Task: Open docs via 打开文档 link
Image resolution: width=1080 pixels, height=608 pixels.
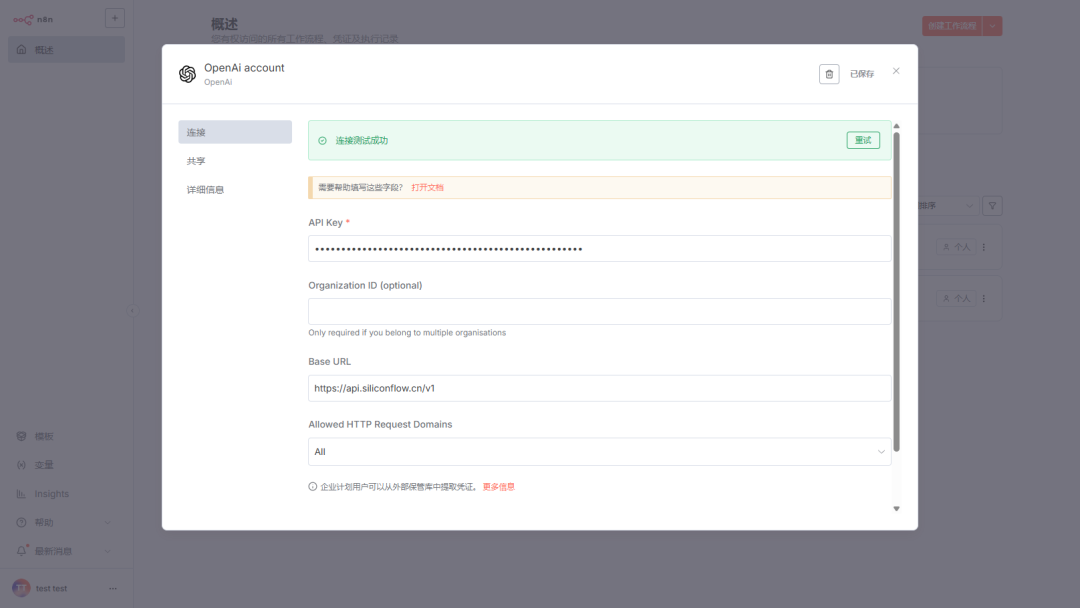Action: pos(427,187)
